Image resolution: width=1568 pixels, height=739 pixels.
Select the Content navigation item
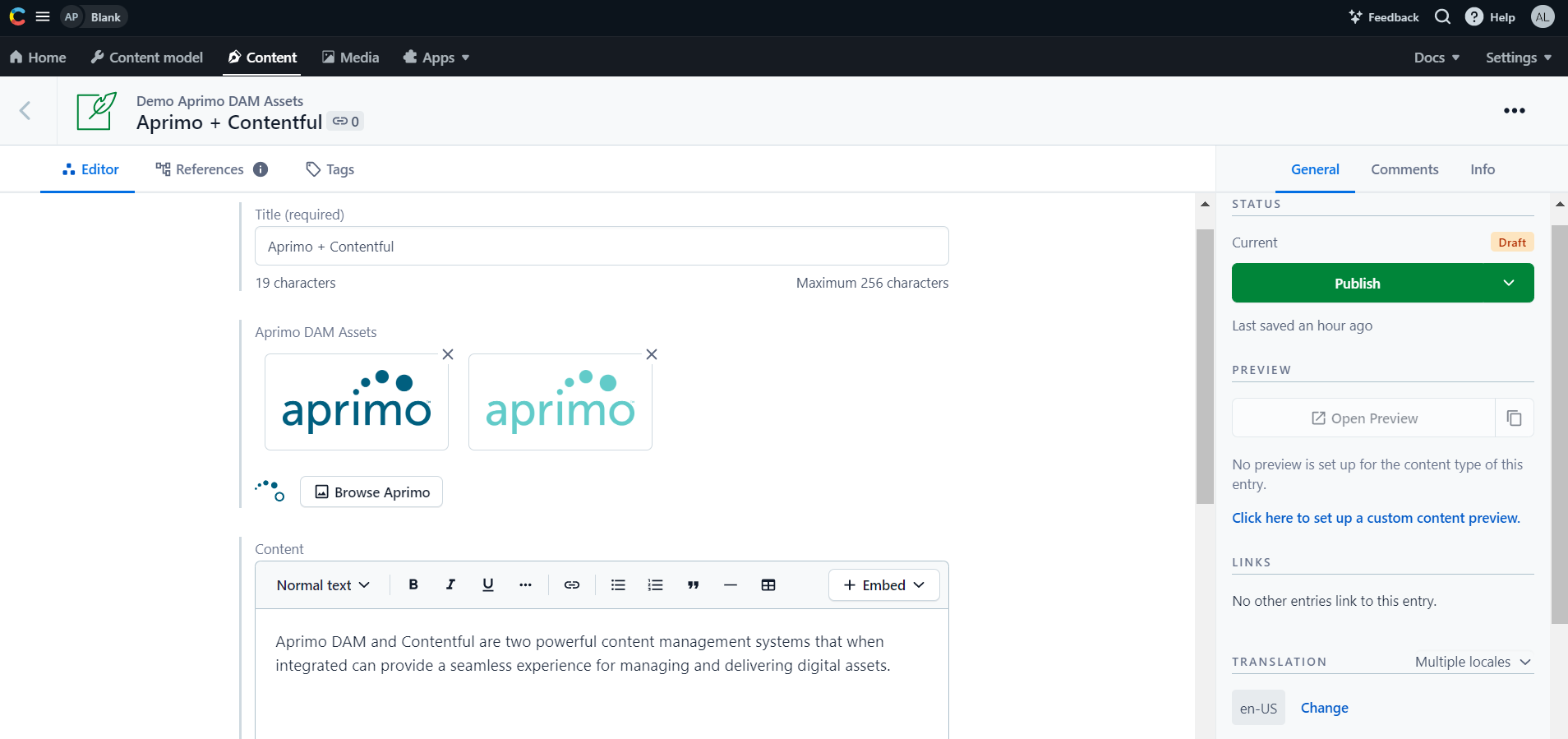pyautogui.click(x=262, y=58)
